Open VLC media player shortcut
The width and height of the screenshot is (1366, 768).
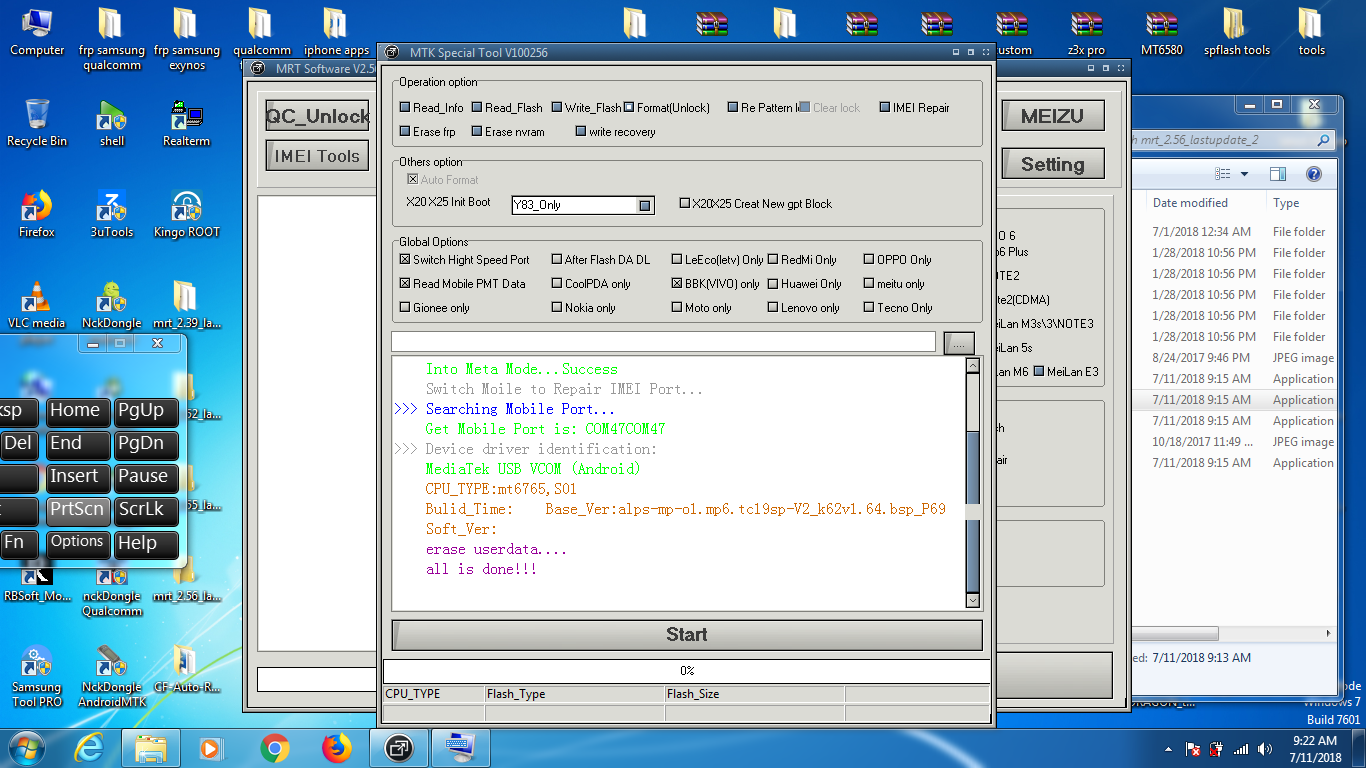pos(37,305)
